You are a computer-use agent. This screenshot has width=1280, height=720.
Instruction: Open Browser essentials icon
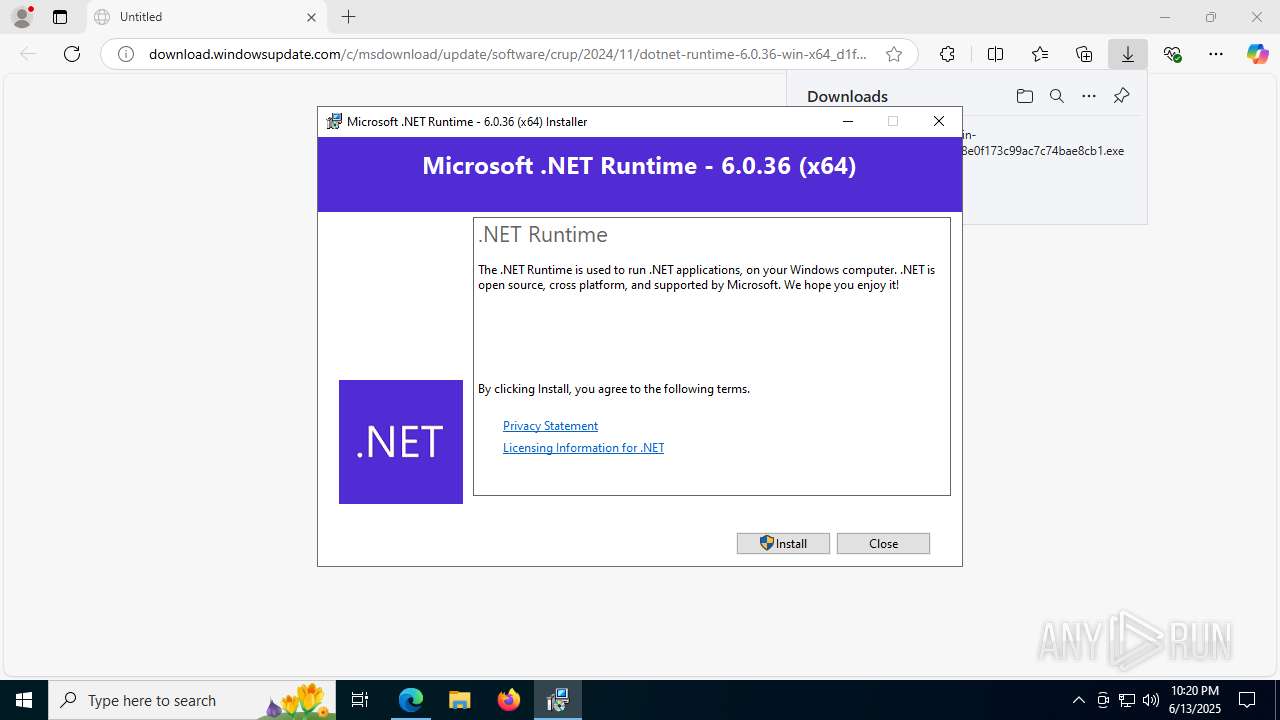click(x=1172, y=54)
